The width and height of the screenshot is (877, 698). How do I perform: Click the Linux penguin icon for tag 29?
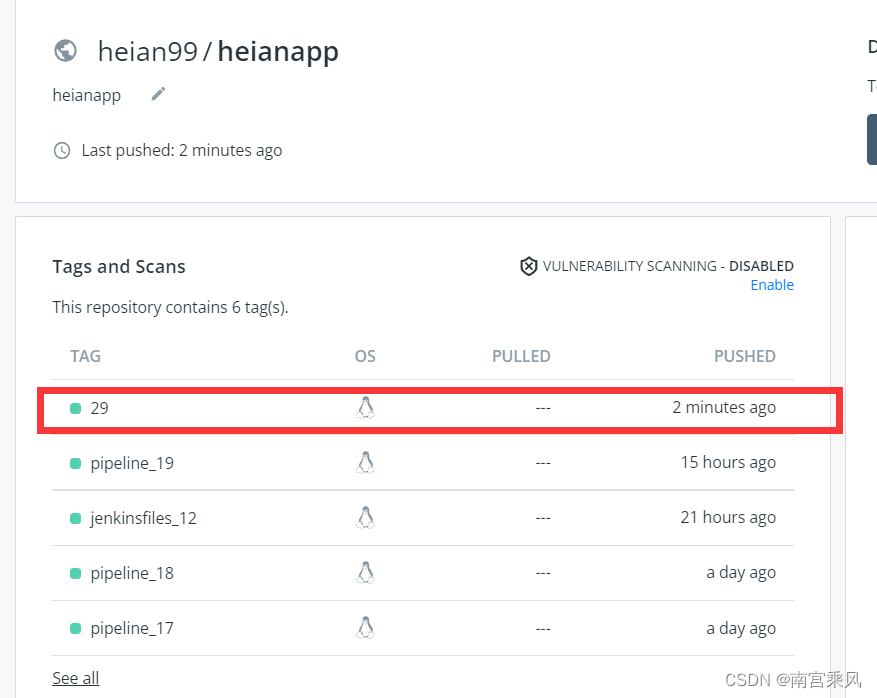[365, 408]
